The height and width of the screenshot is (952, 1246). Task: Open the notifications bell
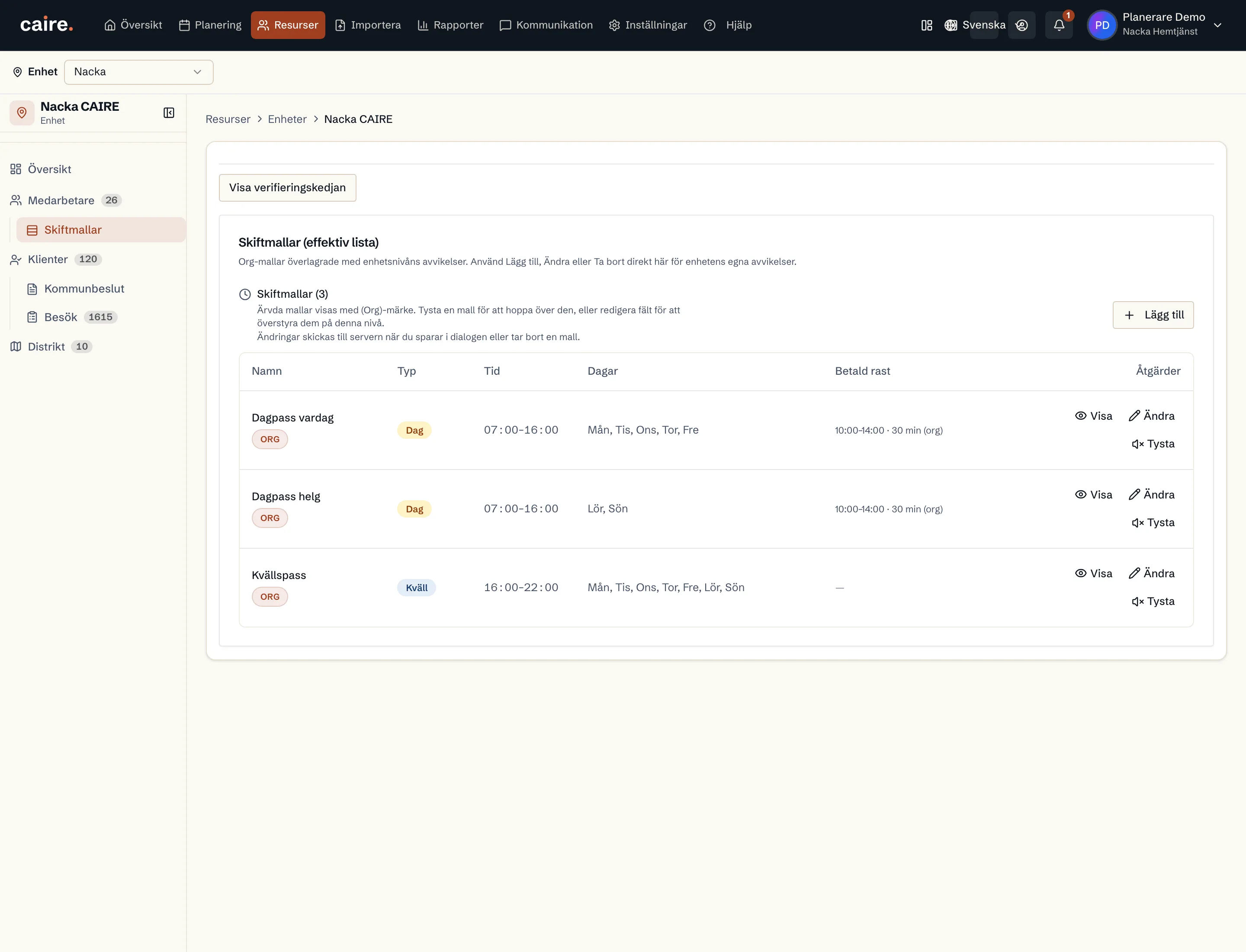click(x=1058, y=25)
